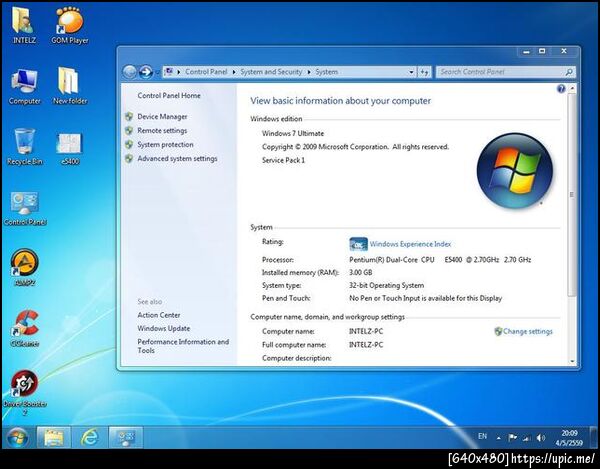Launch AIMP2 from the desktop
Viewport: 600px width, 469px height.
pyautogui.click(x=24, y=267)
